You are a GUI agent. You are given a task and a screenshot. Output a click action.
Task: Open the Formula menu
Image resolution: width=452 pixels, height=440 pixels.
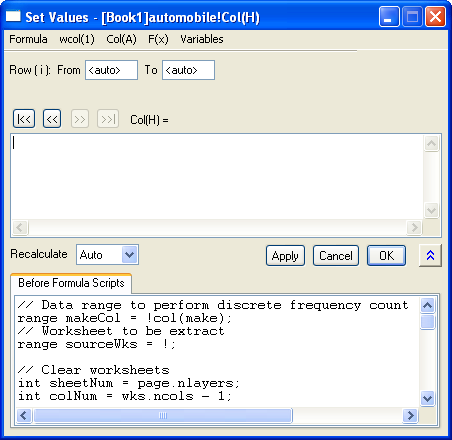(x=28, y=39)
